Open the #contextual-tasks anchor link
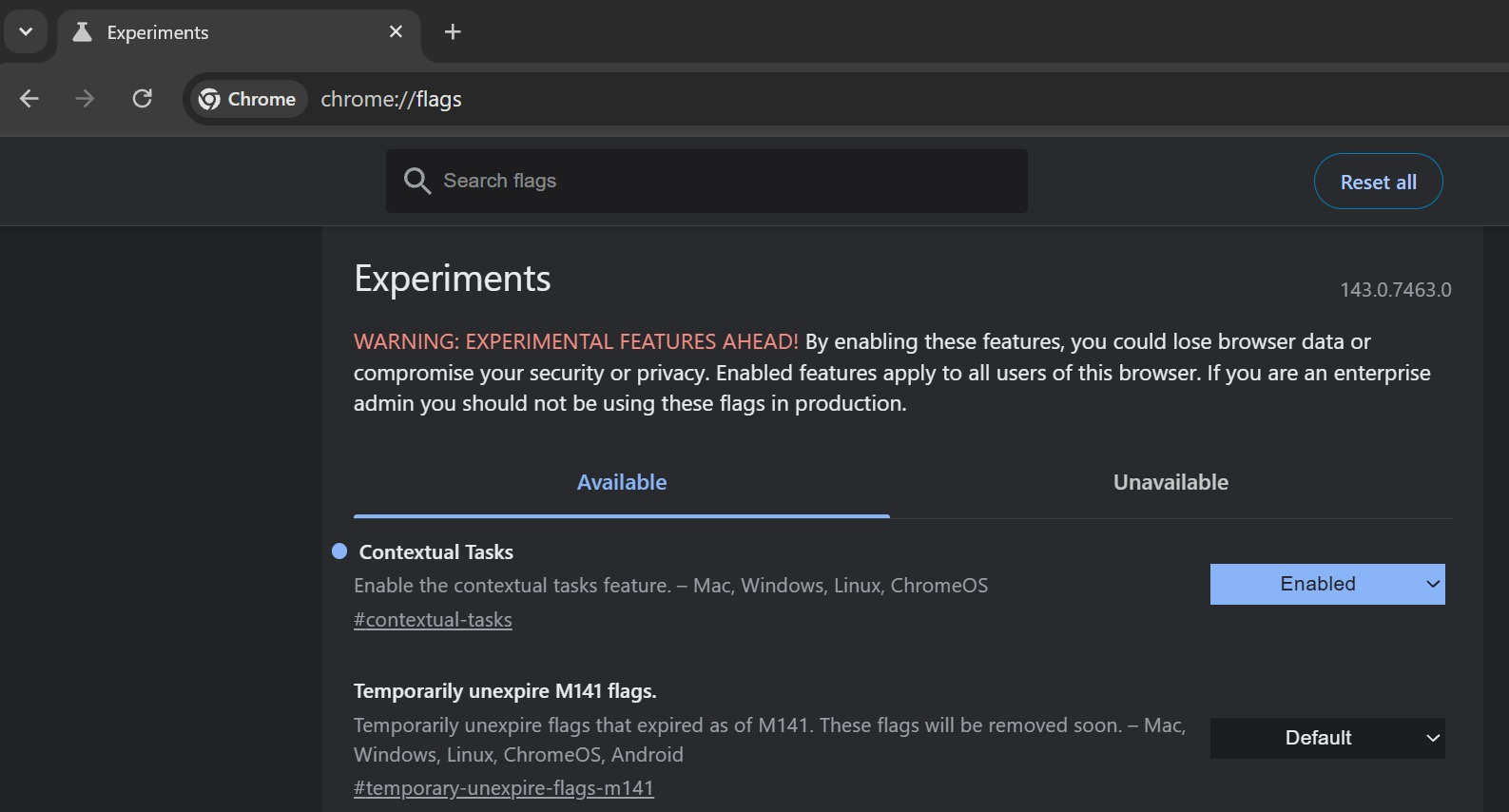 [433, 620]
